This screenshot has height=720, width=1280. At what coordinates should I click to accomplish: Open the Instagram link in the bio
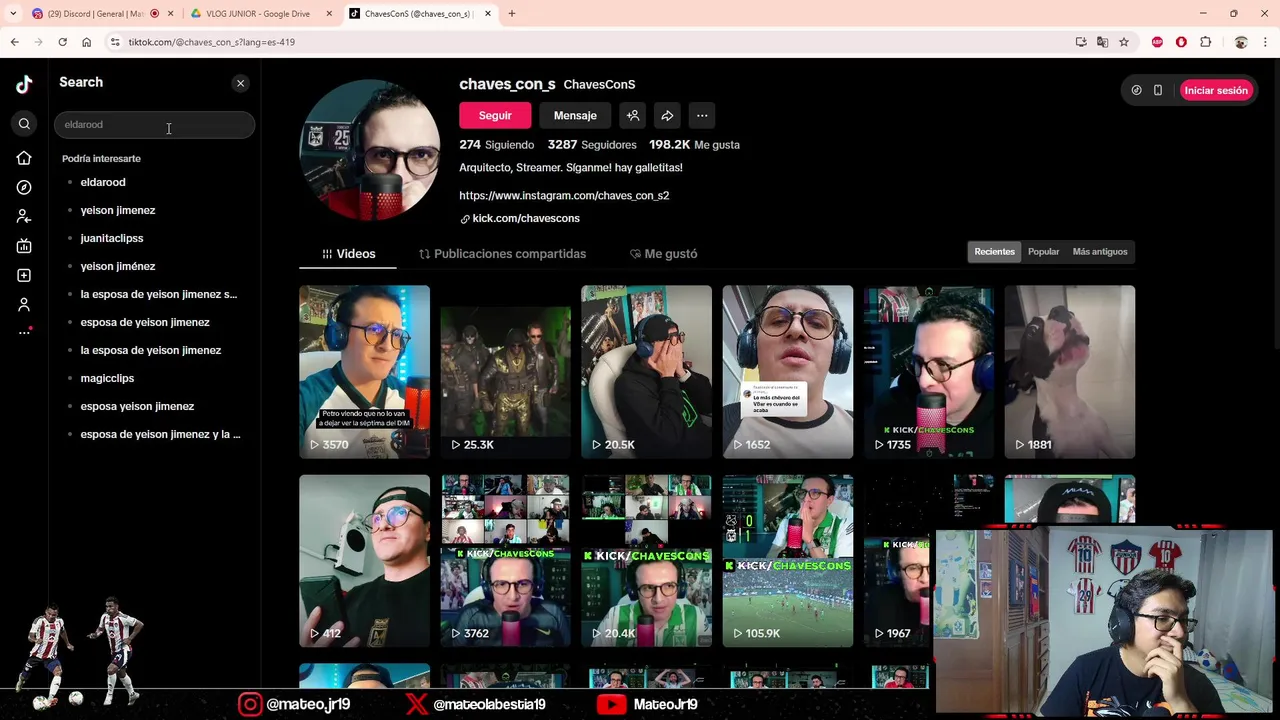(564, 195)
